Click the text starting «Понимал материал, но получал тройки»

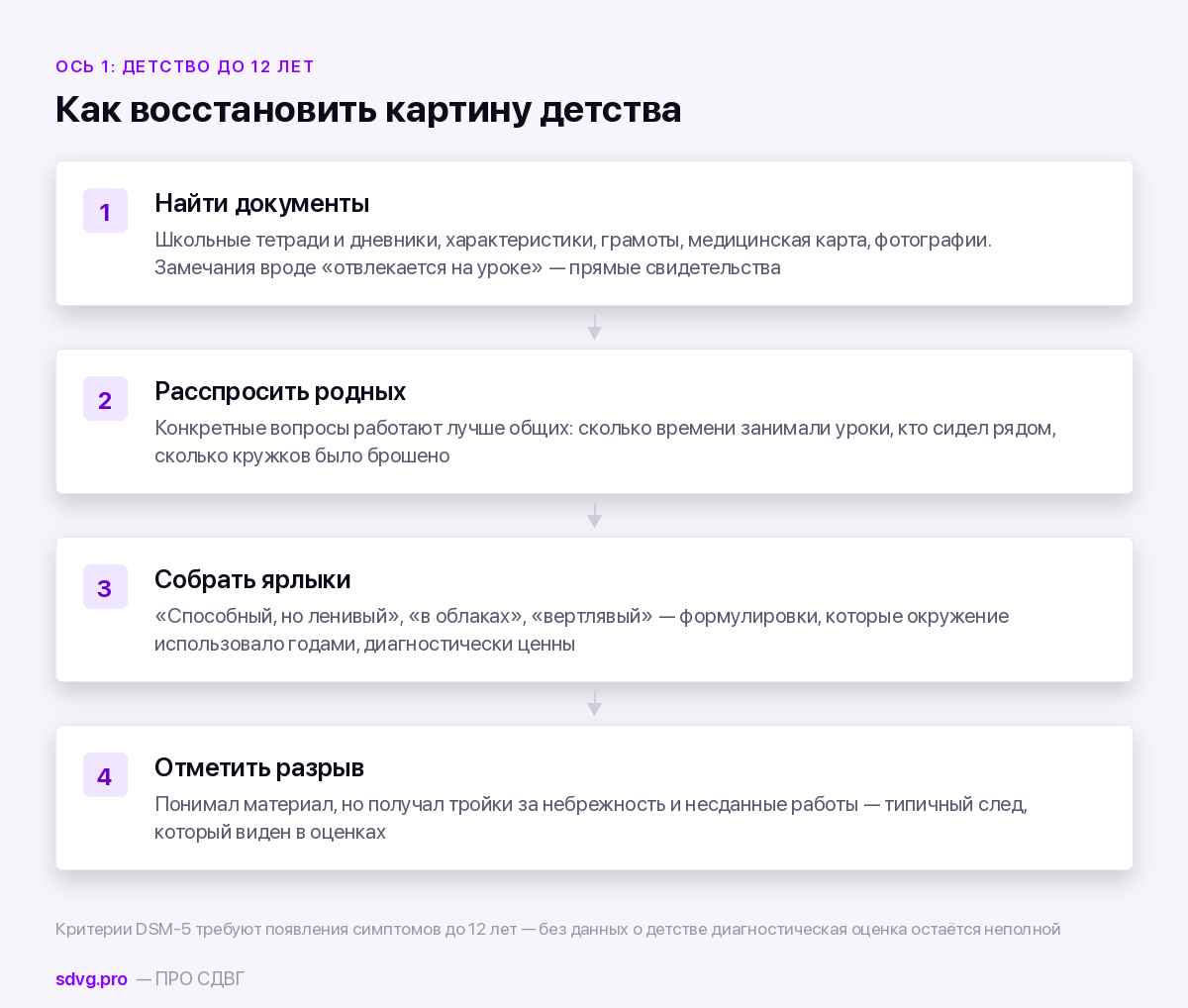click(x=591, y=804)
